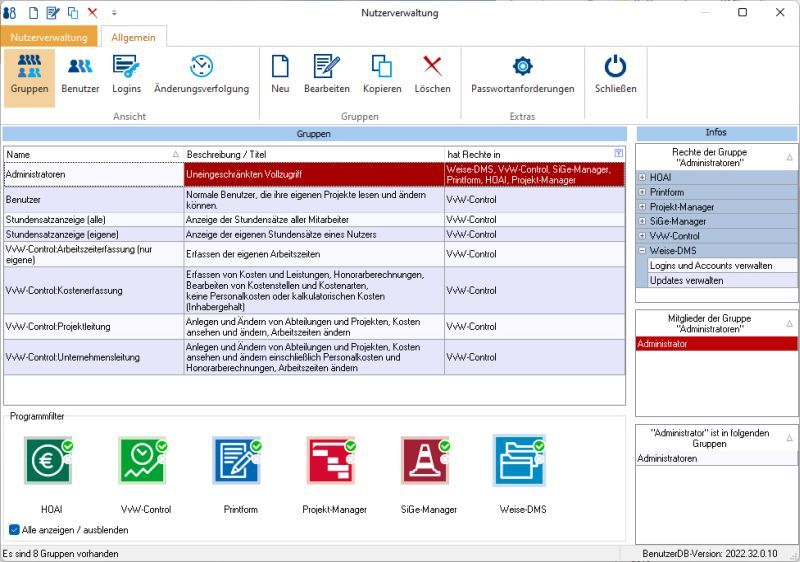Click quick access Edit icon
Viewport: 800px width, 562px height.
pos(53,12)
